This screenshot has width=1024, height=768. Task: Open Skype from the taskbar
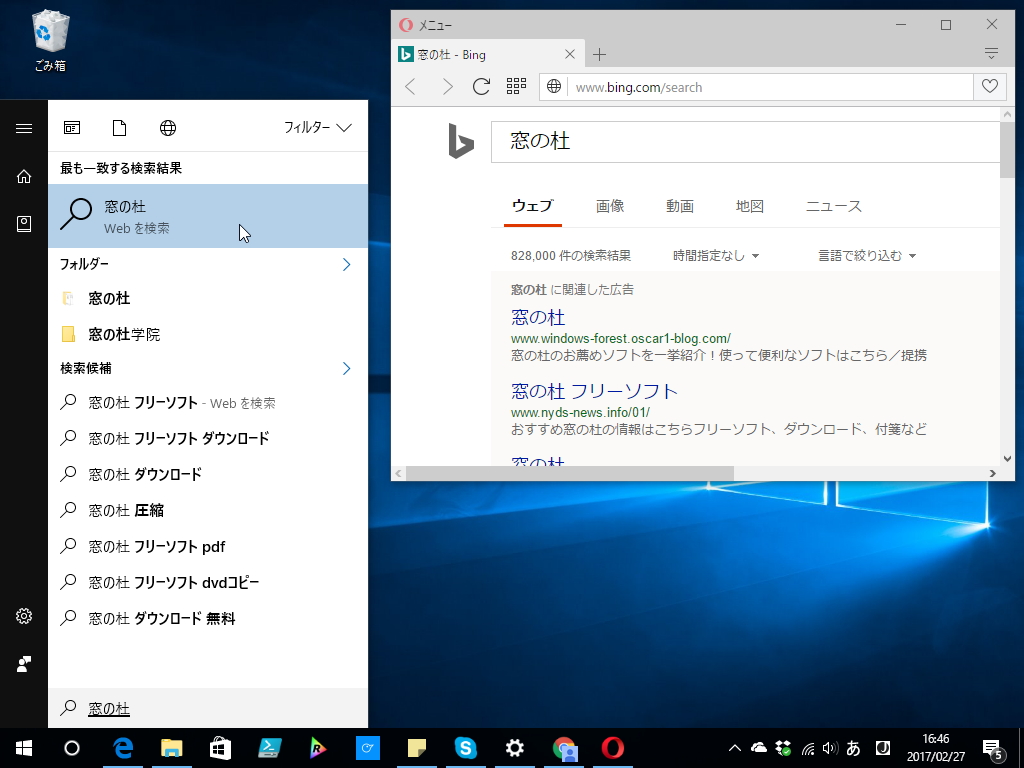(x=466, y=747)
